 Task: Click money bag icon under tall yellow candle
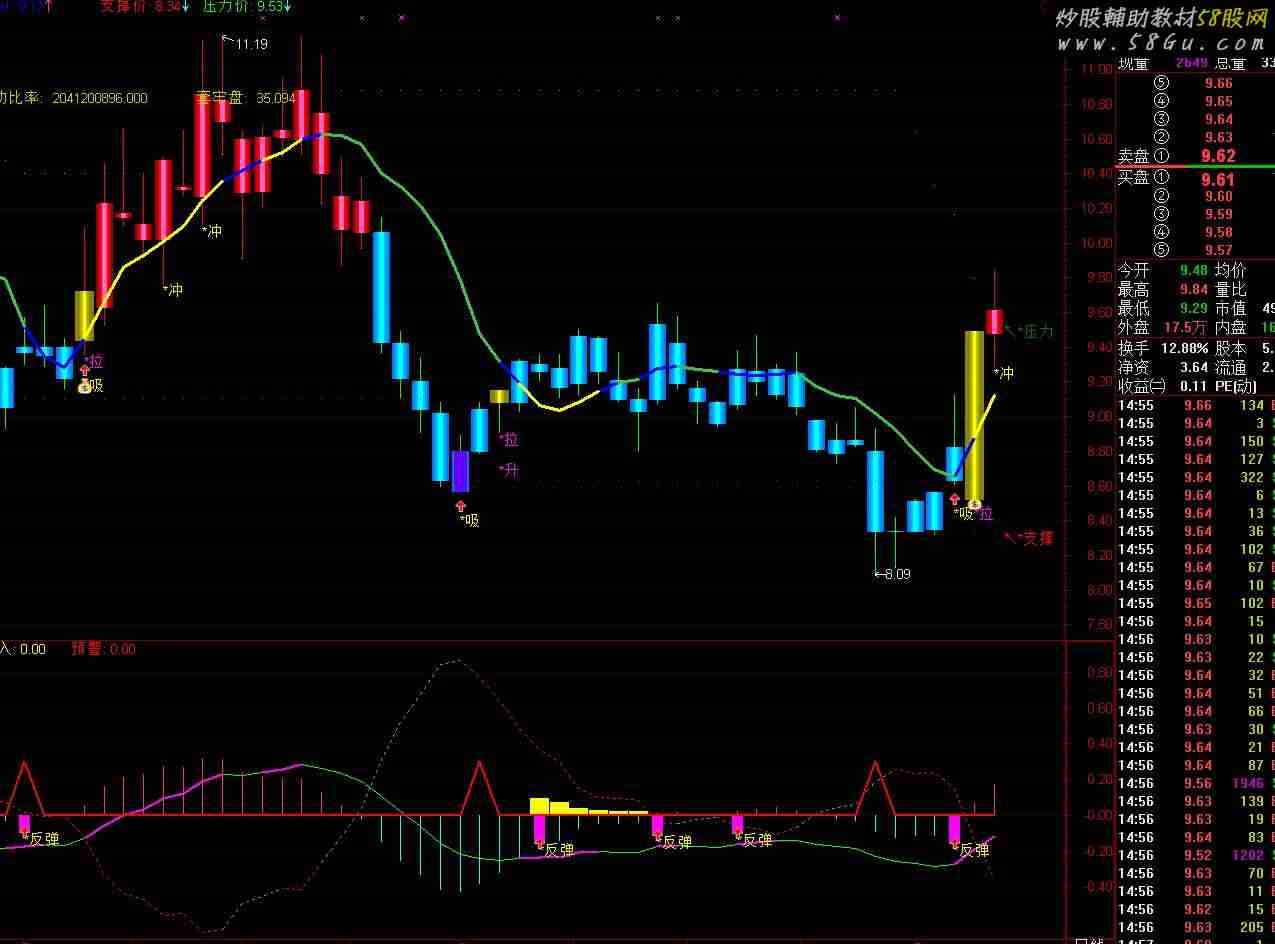pyautogui.click(x=973, y=505)
